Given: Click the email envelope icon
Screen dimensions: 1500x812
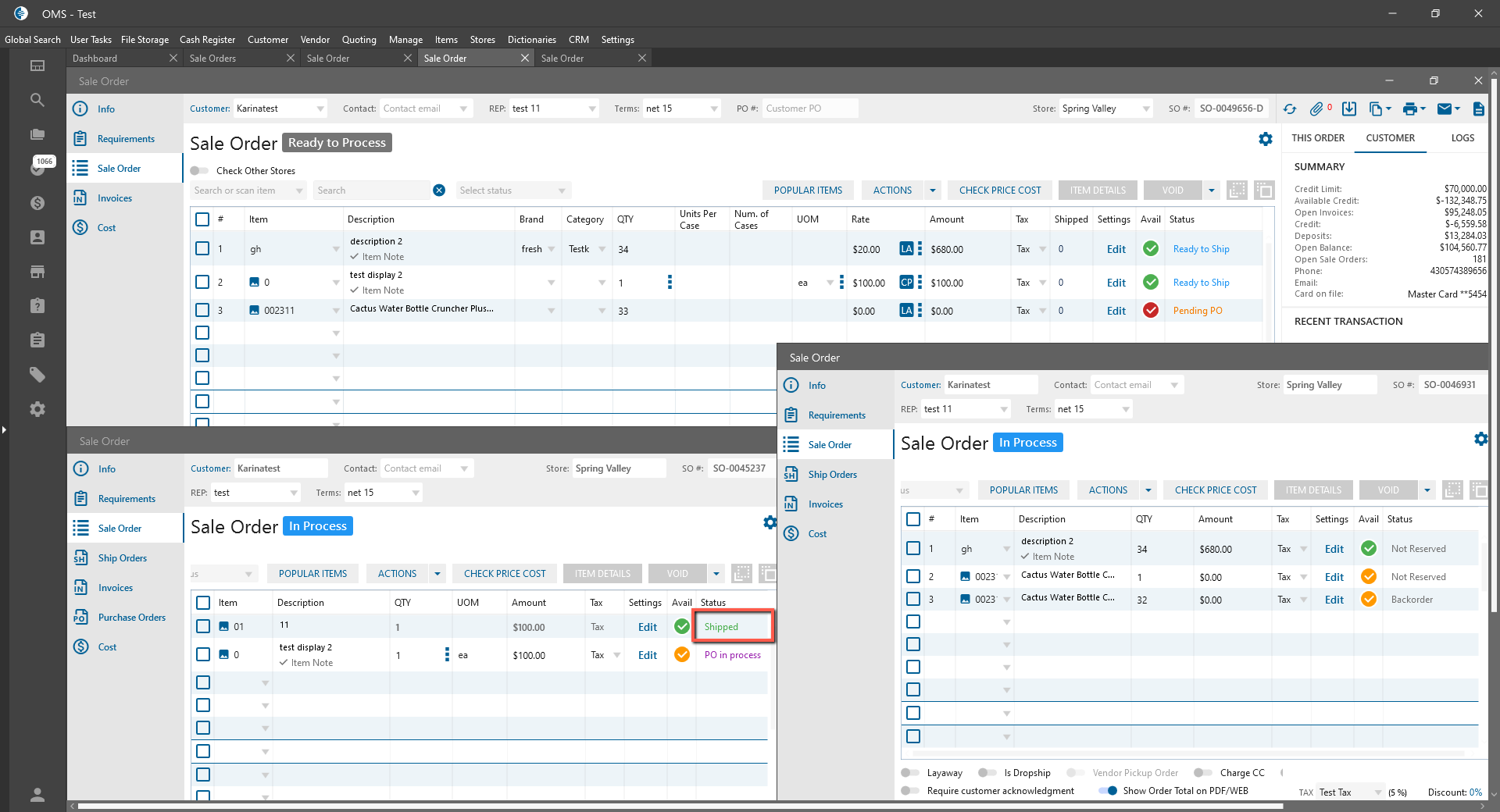Looking at the screenshot, I should coord(1445,109).
